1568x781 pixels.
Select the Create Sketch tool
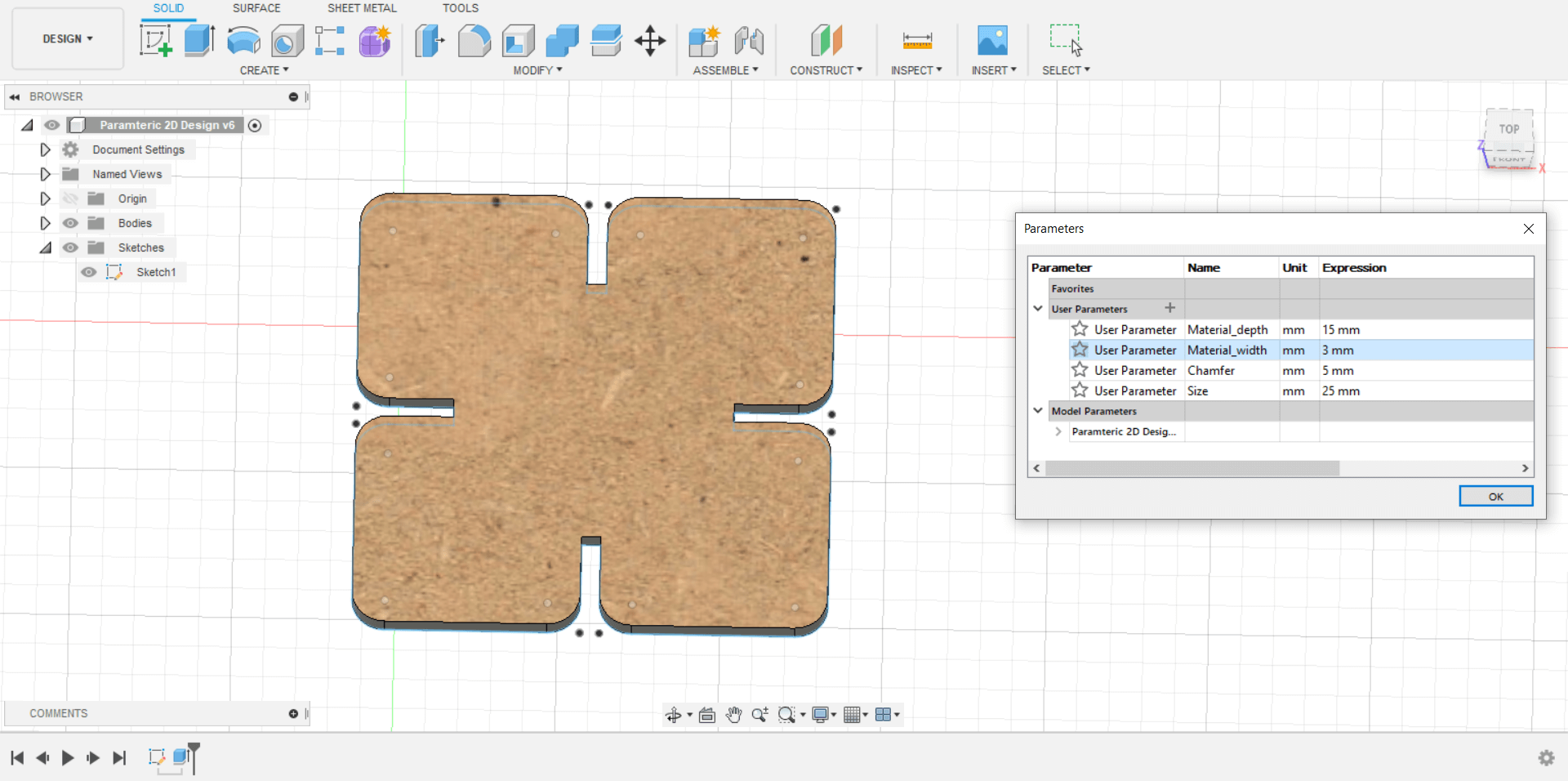155,40
